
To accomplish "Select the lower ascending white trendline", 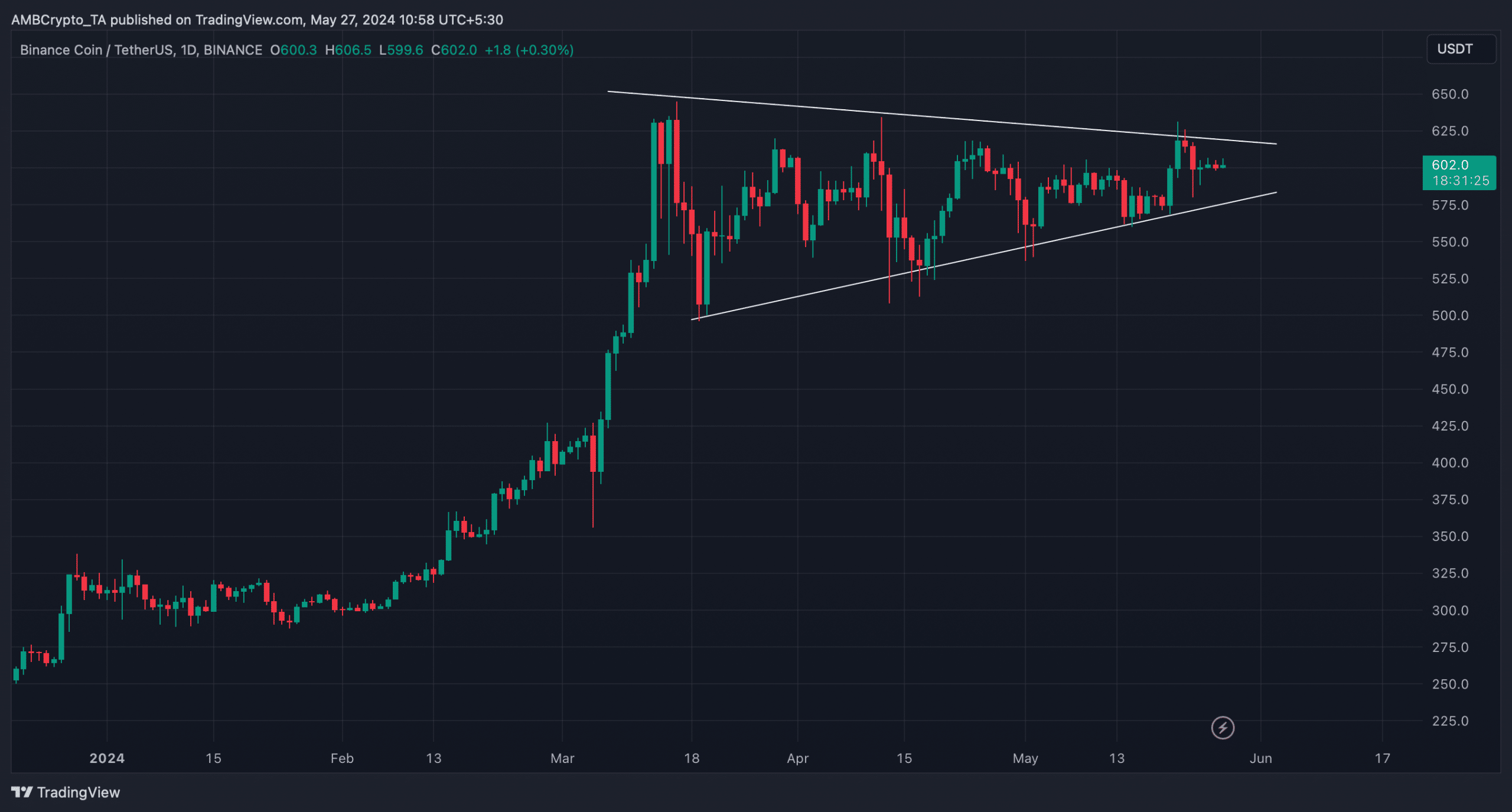I will [984, 256].
